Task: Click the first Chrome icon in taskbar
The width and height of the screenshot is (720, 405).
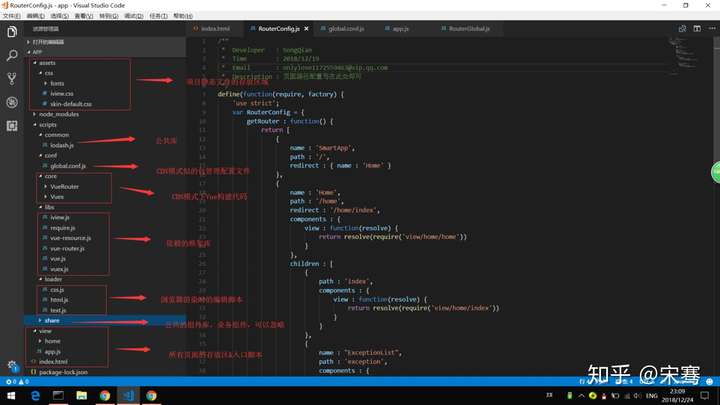Action: 105,395
